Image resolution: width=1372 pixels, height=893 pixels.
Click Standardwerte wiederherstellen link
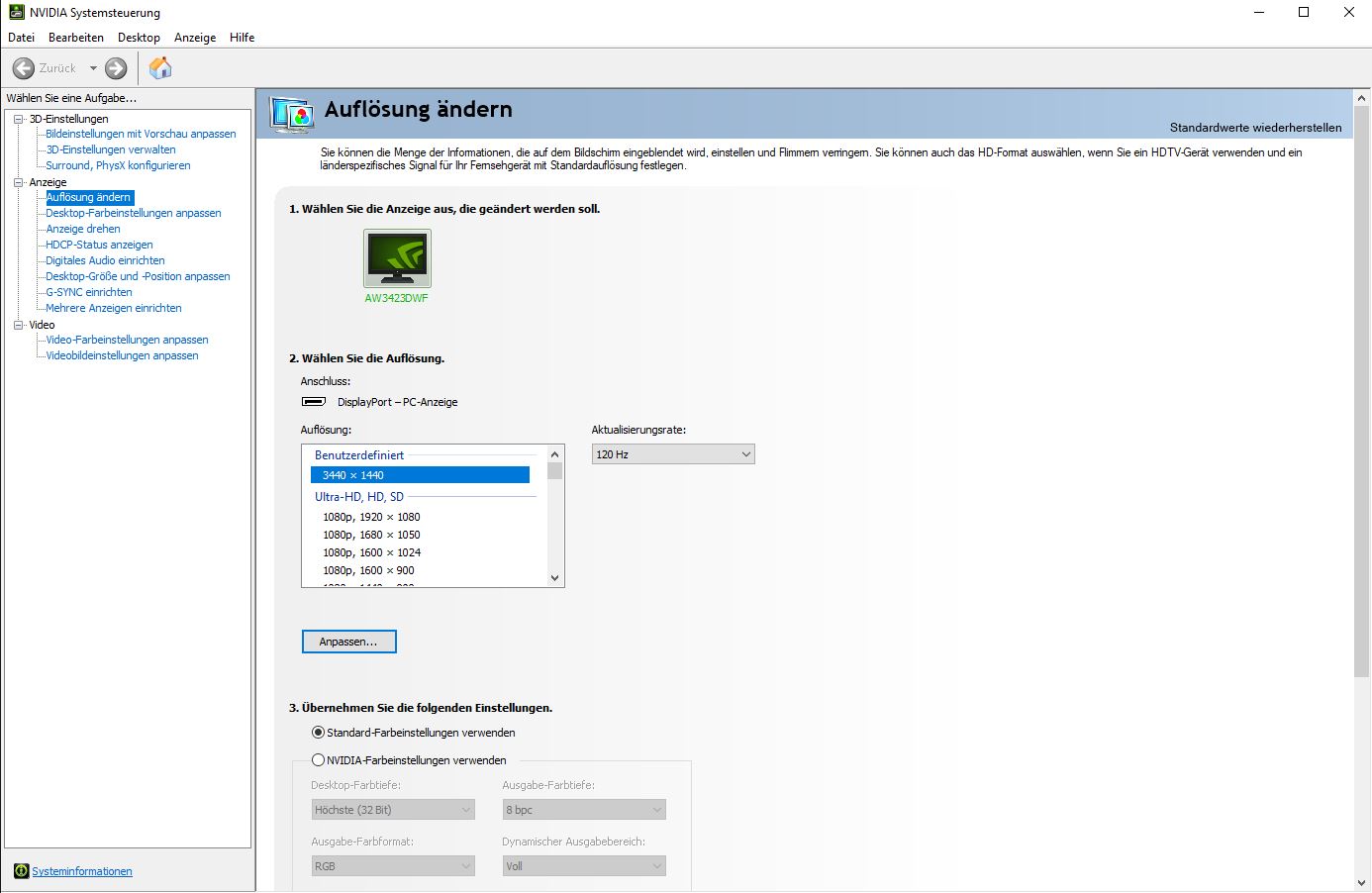(1256, 128)
